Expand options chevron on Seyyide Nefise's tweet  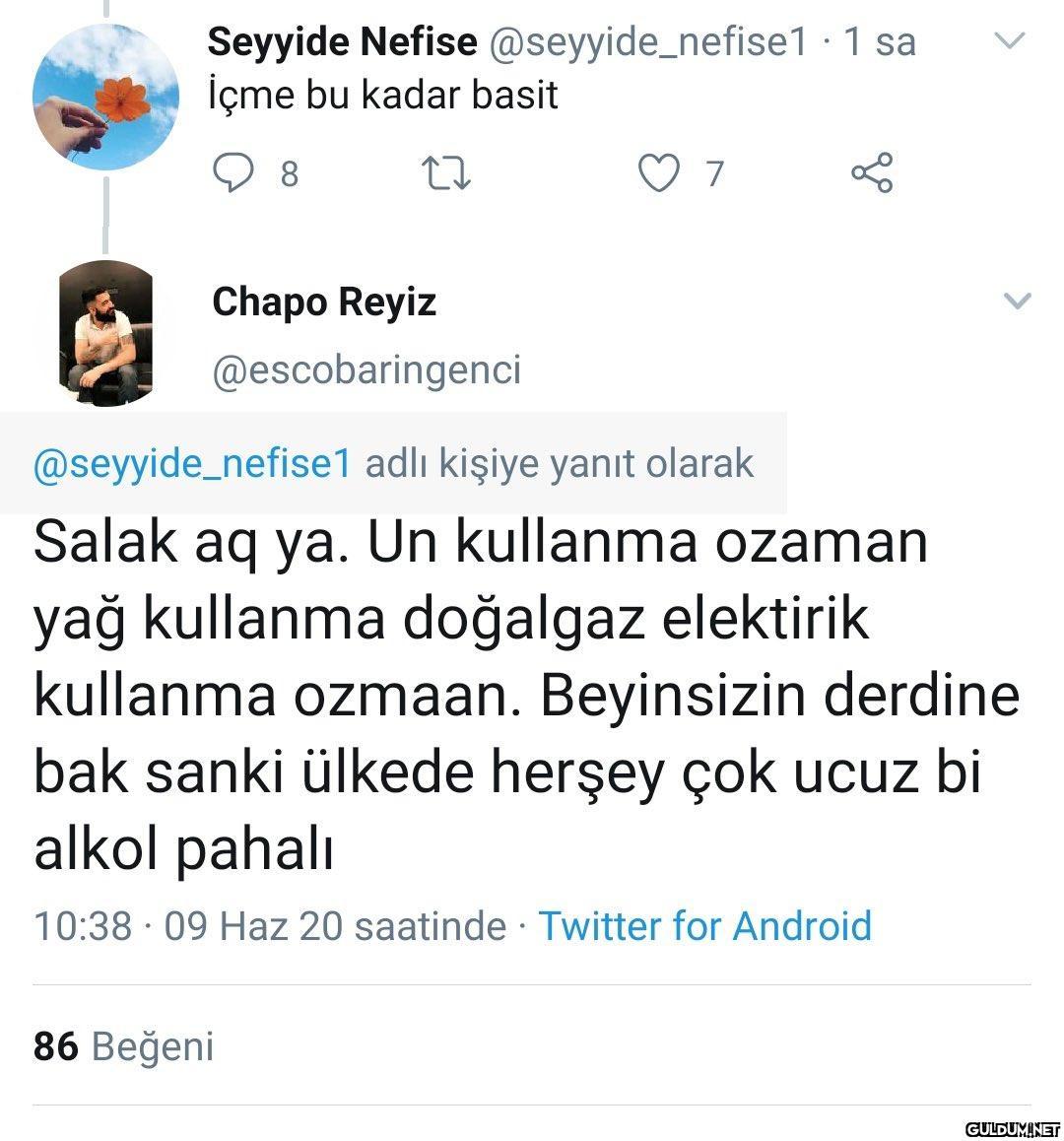click(1011, 41)
